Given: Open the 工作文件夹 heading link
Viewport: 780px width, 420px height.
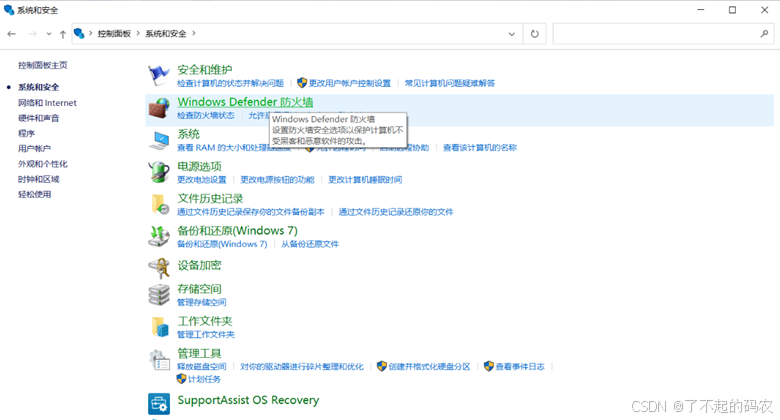Looking at the screenshot, I should point(205,321).
